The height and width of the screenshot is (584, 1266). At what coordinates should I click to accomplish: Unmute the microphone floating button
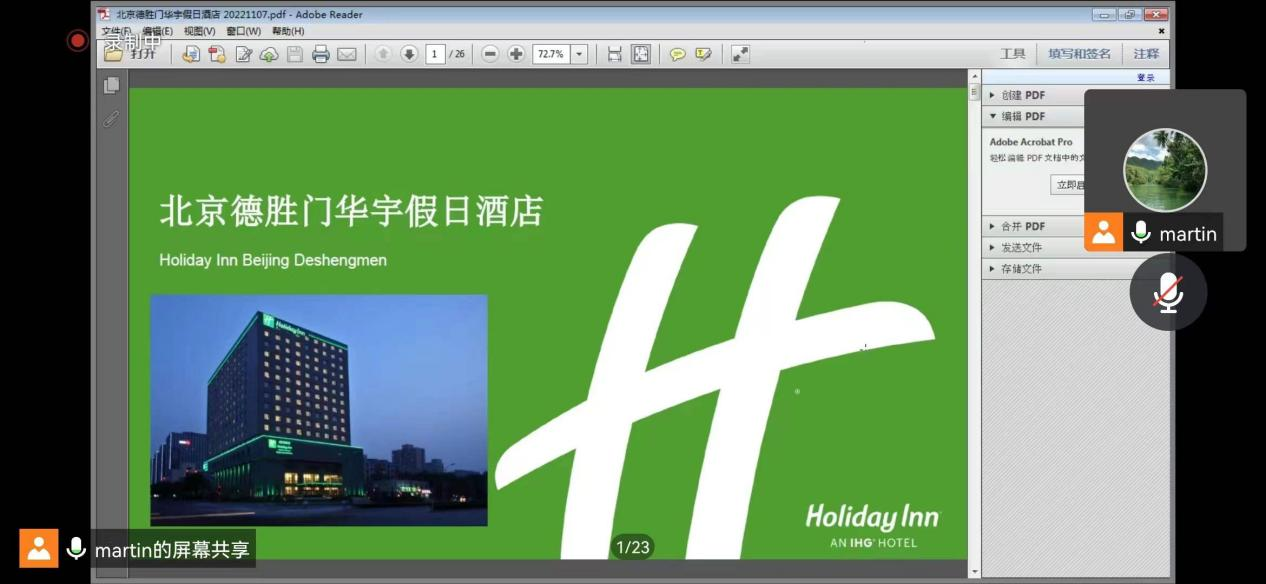1168,292
